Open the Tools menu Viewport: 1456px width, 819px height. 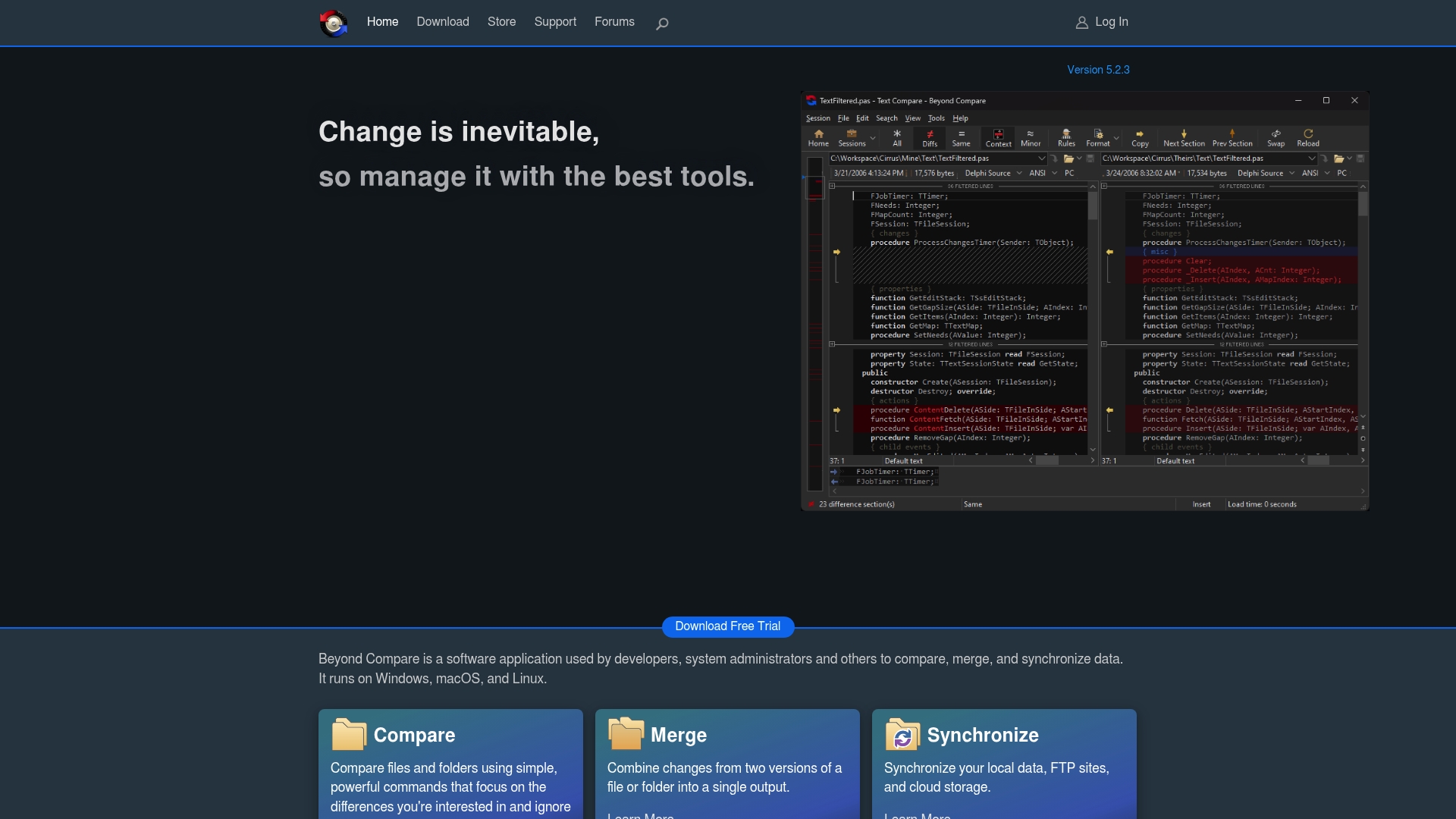[937, 118]
